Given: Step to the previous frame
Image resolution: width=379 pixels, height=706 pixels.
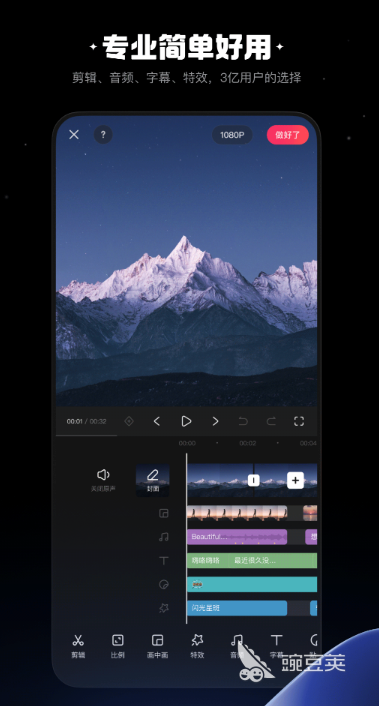Looking at the screenshot, I should pyautogui.click(x=157, y=421).
